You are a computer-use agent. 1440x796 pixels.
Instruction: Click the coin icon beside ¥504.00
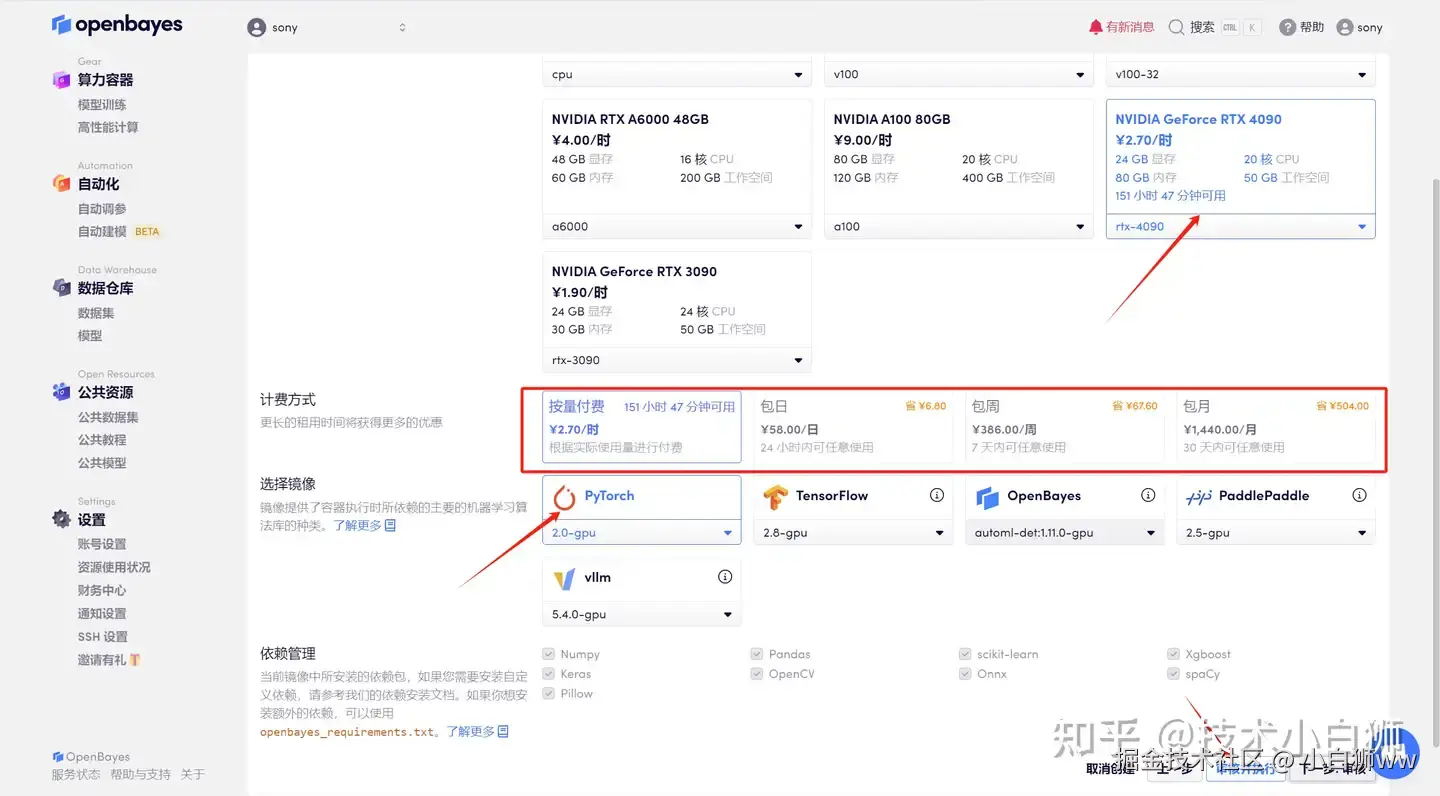point(1322,406)
